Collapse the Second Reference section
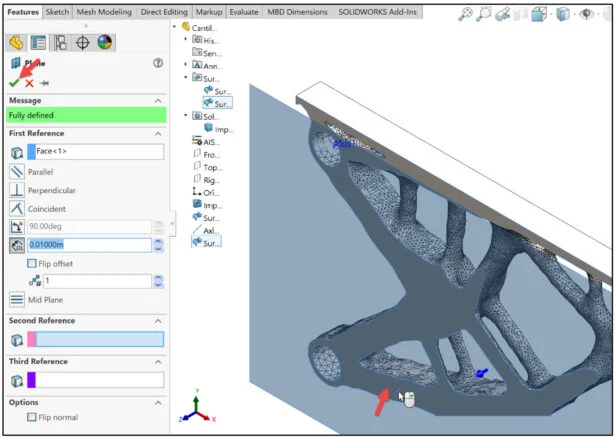The height and width of the screenshot is (437, 615). click(157, 321)
